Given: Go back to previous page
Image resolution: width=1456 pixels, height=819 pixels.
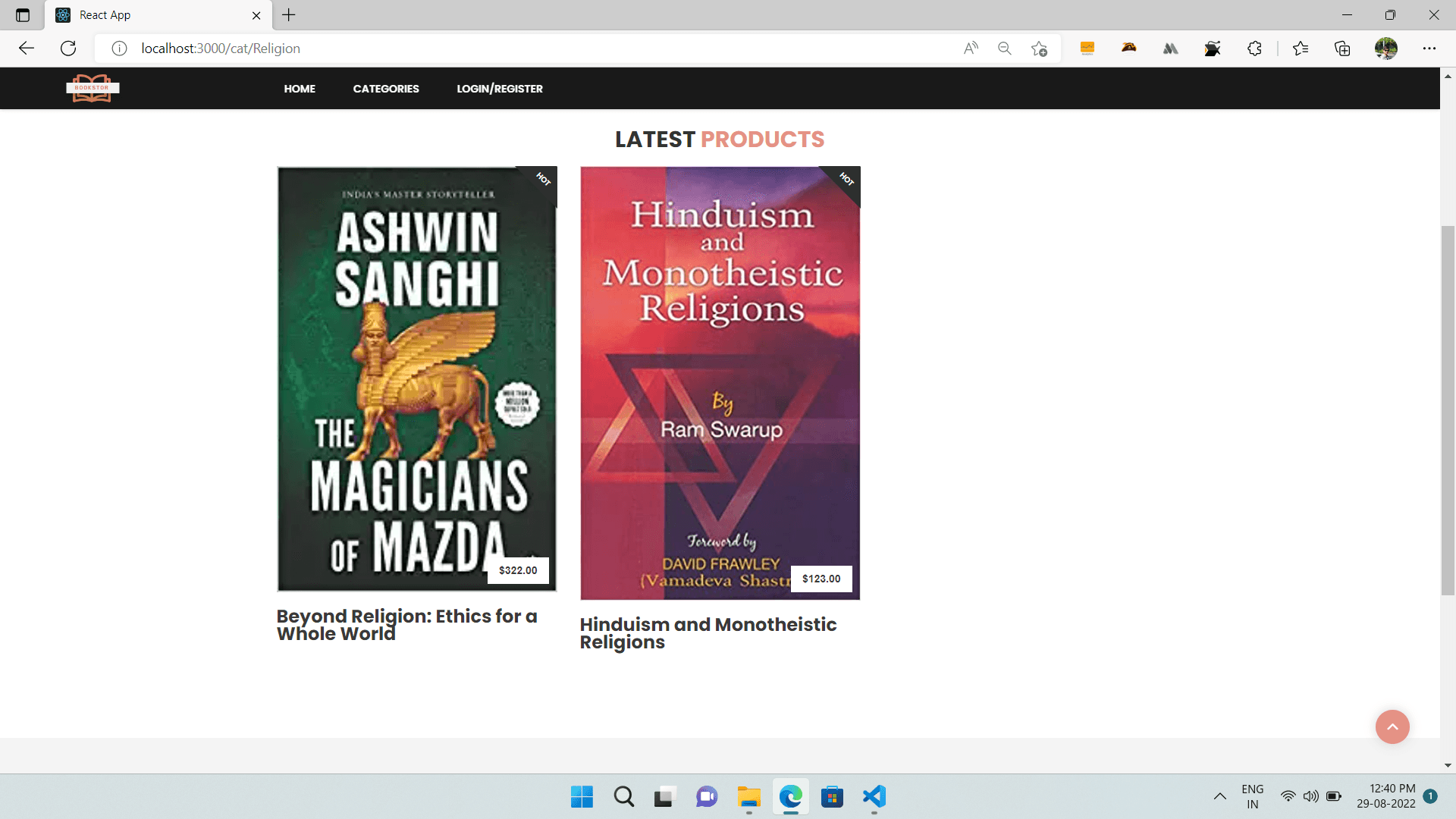Looking at the screenshot, I should pos(27,49).
